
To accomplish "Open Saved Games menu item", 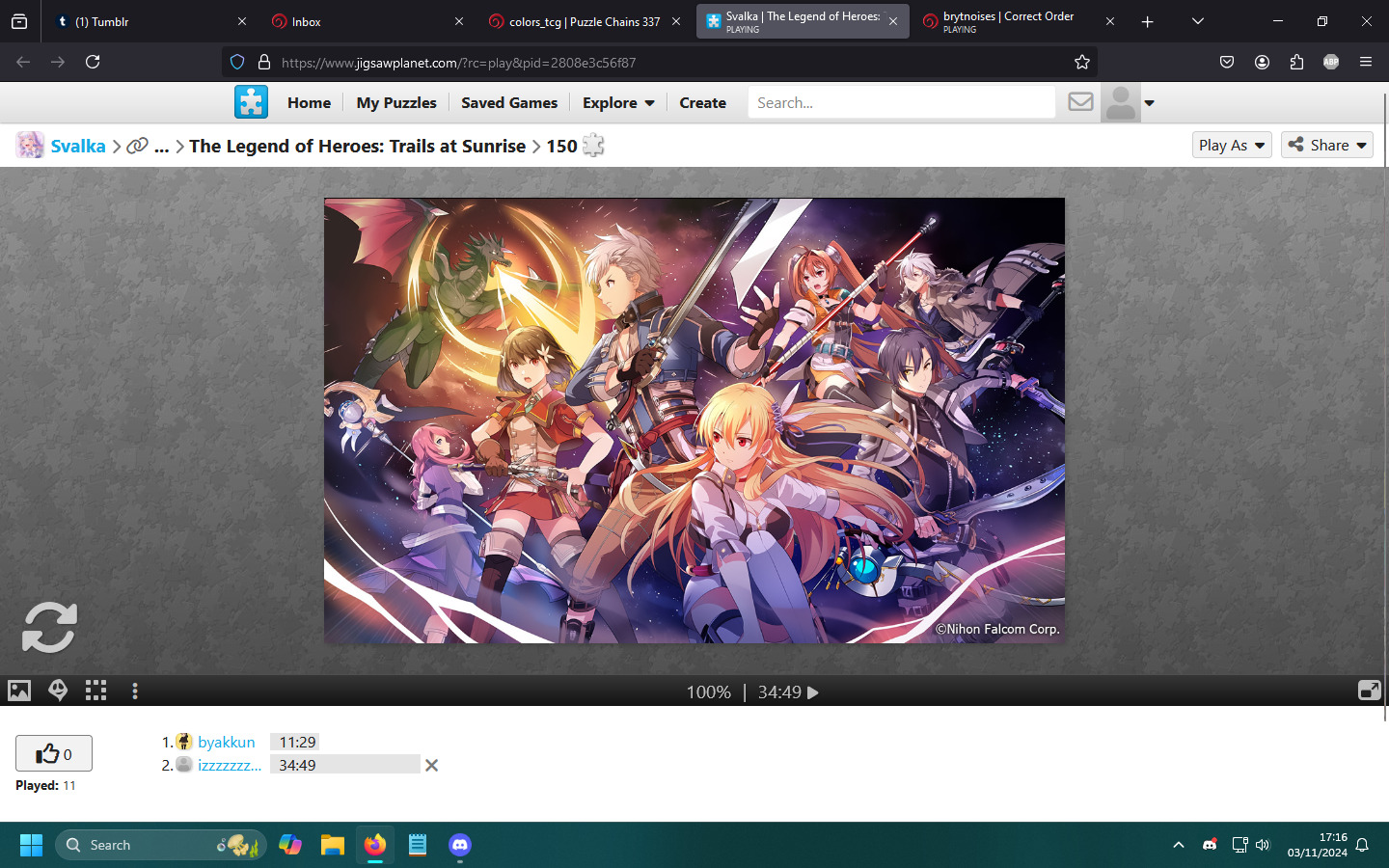I will tap(509, 102).
